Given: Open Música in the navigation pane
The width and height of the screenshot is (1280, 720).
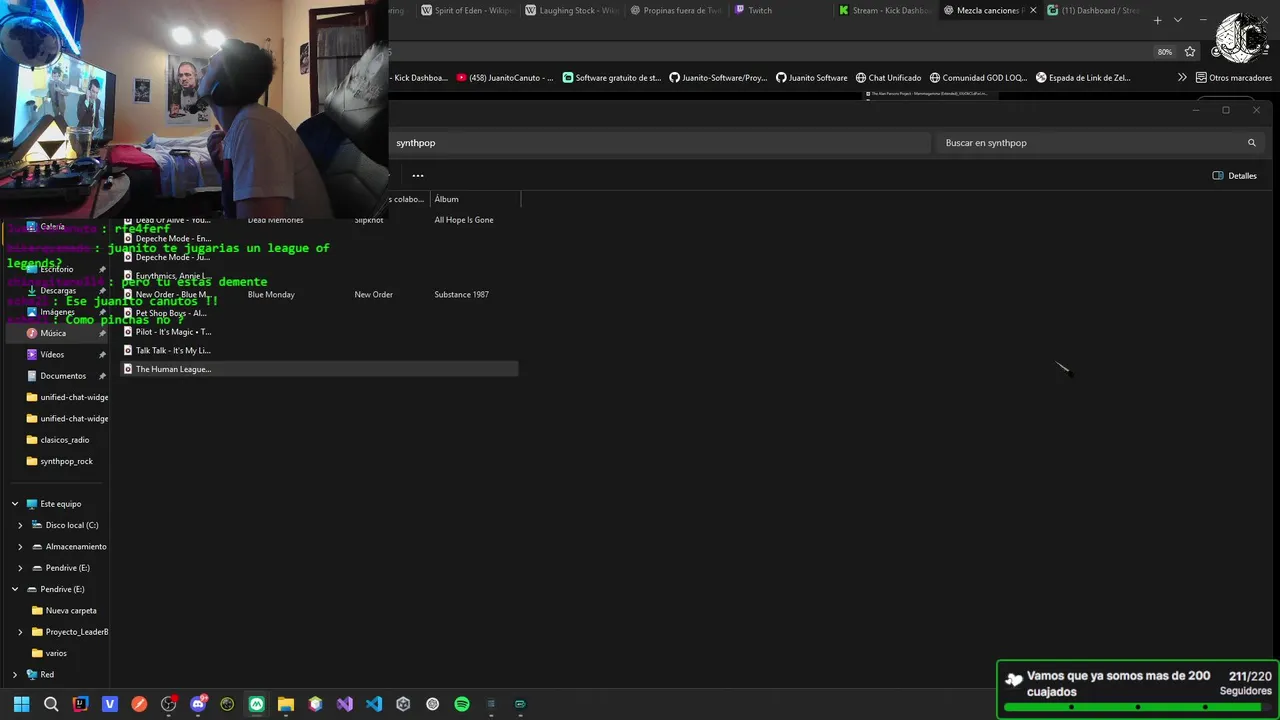Looking at the screenshot, I should point(53,333).
